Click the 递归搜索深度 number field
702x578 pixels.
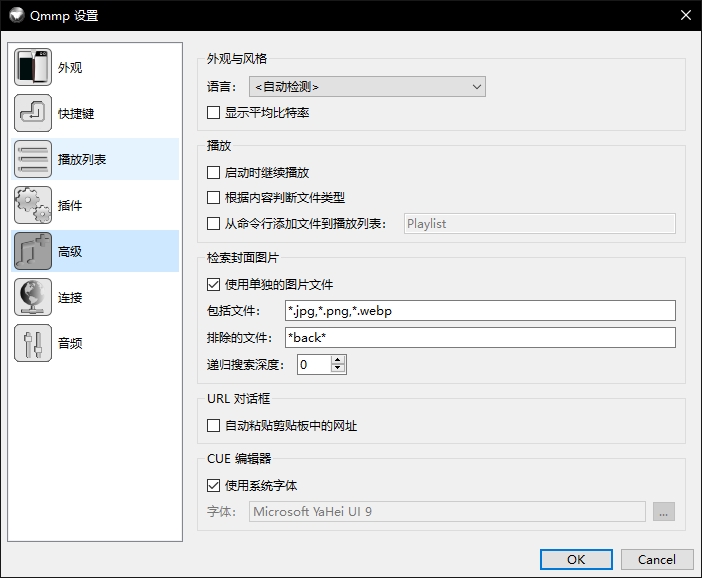pos(315,364)
